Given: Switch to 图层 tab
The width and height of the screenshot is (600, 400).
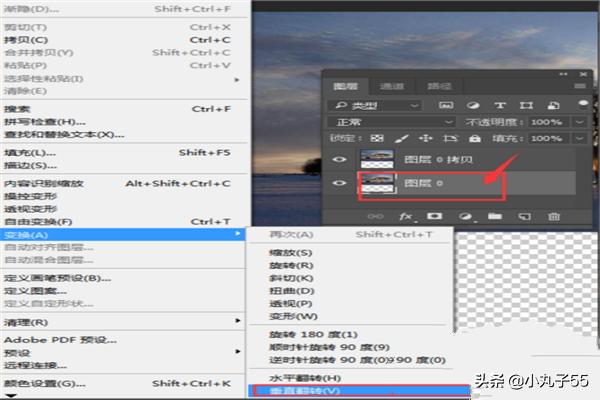Looking at the screenshot, I should click(x=346, y=86).
